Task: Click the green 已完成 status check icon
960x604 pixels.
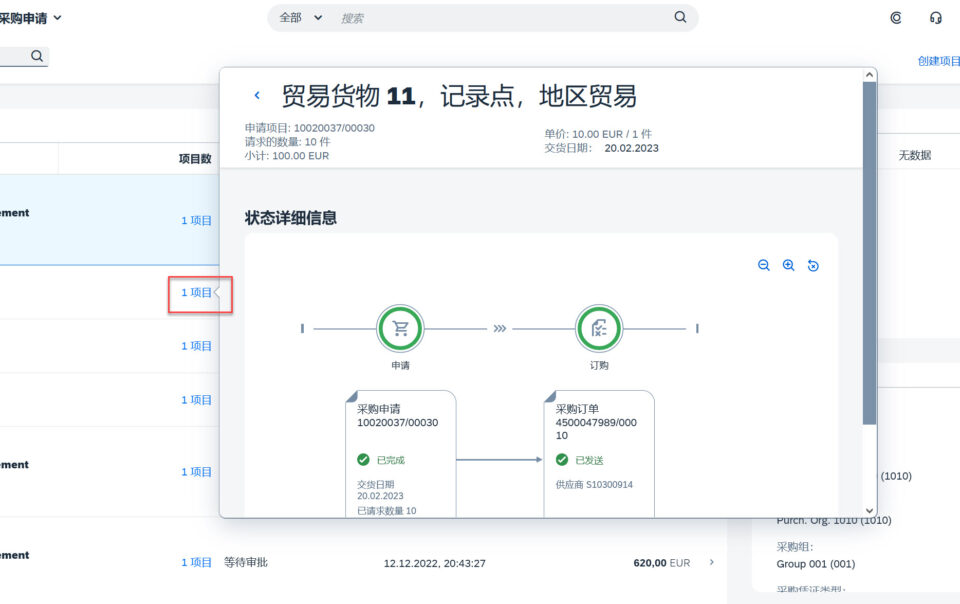Action: tap(363, 460)
